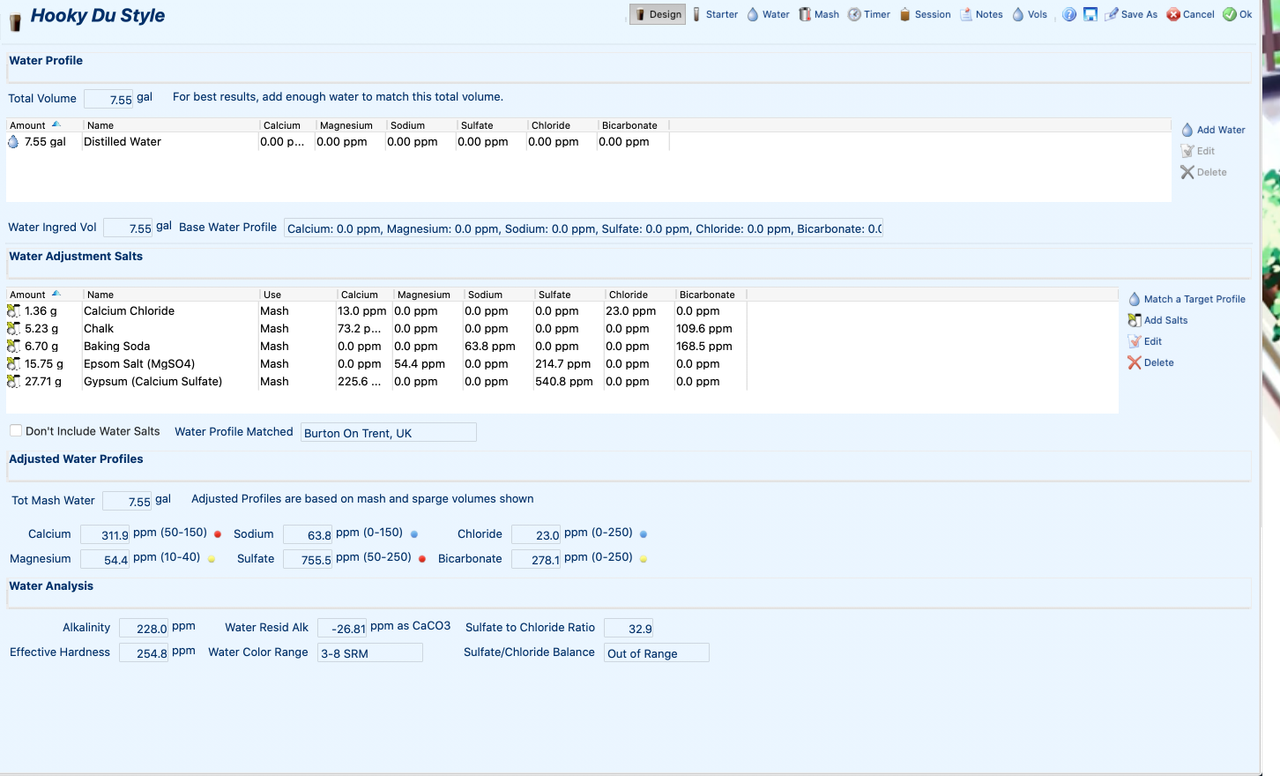Screen dimensions: 1280x776
Task: Sort salts list by Amount column header
Action: tap(44, 294)
